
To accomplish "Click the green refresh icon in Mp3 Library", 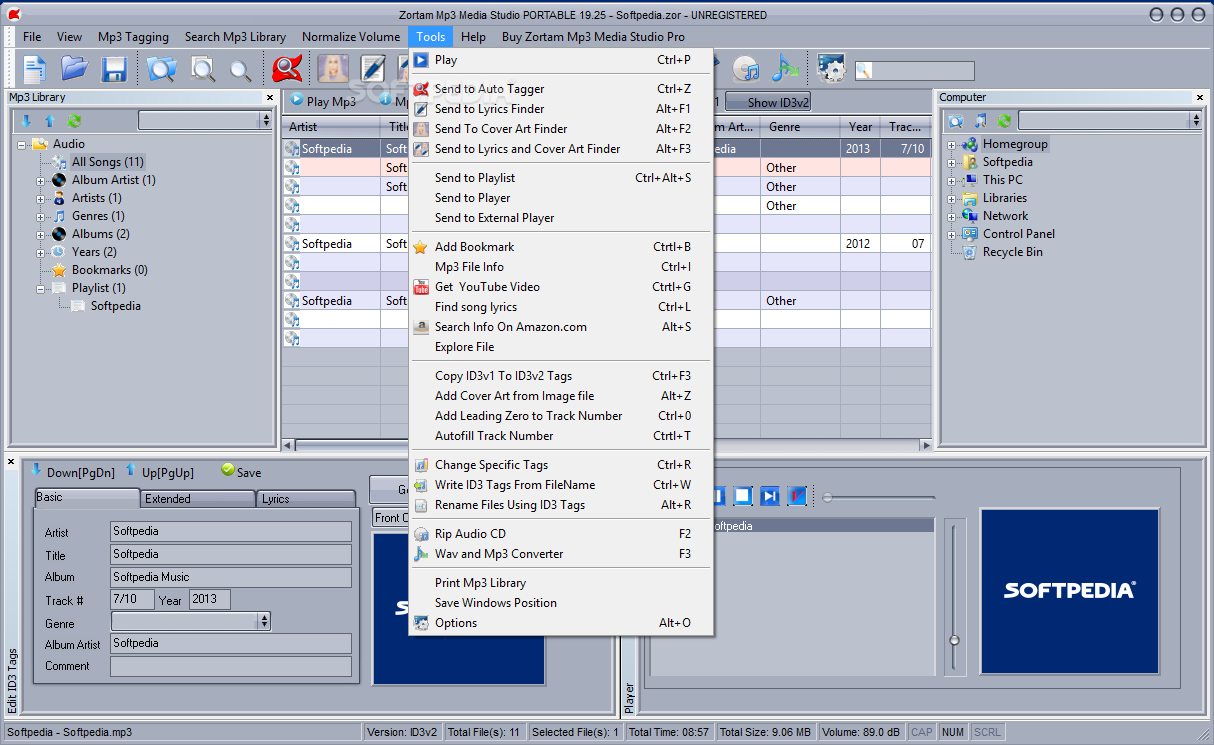I will coord(73,121).
